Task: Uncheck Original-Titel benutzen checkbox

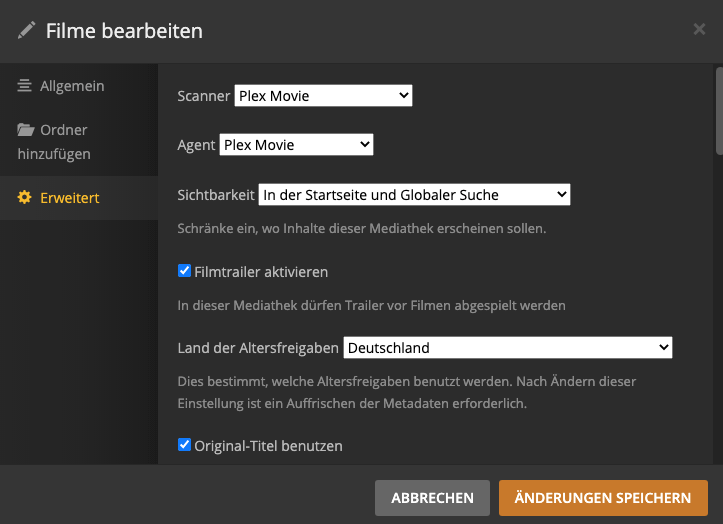Action: click(x=184, y=445)
